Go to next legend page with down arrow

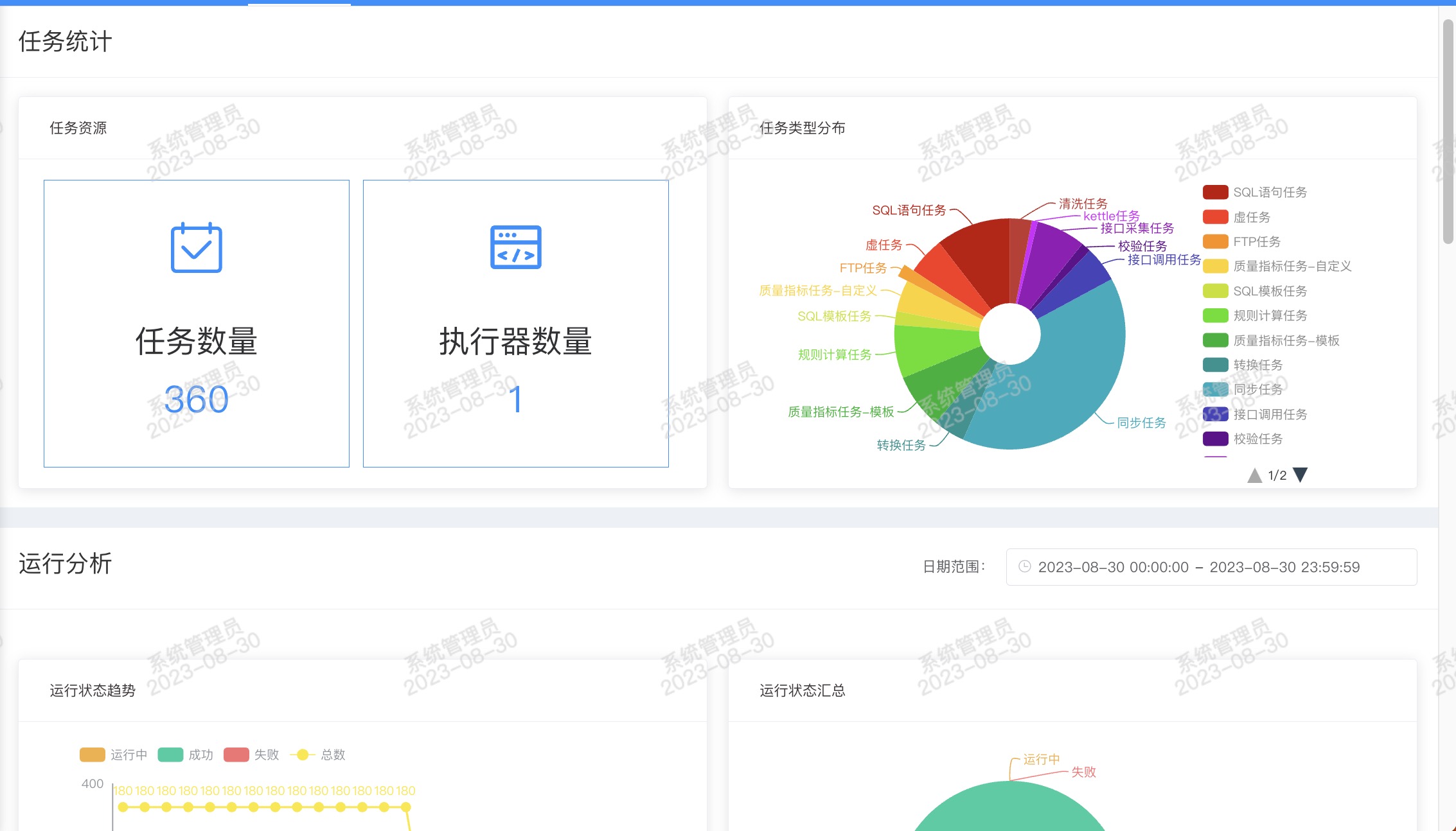pyautogui.click(x=1301, y=475)
